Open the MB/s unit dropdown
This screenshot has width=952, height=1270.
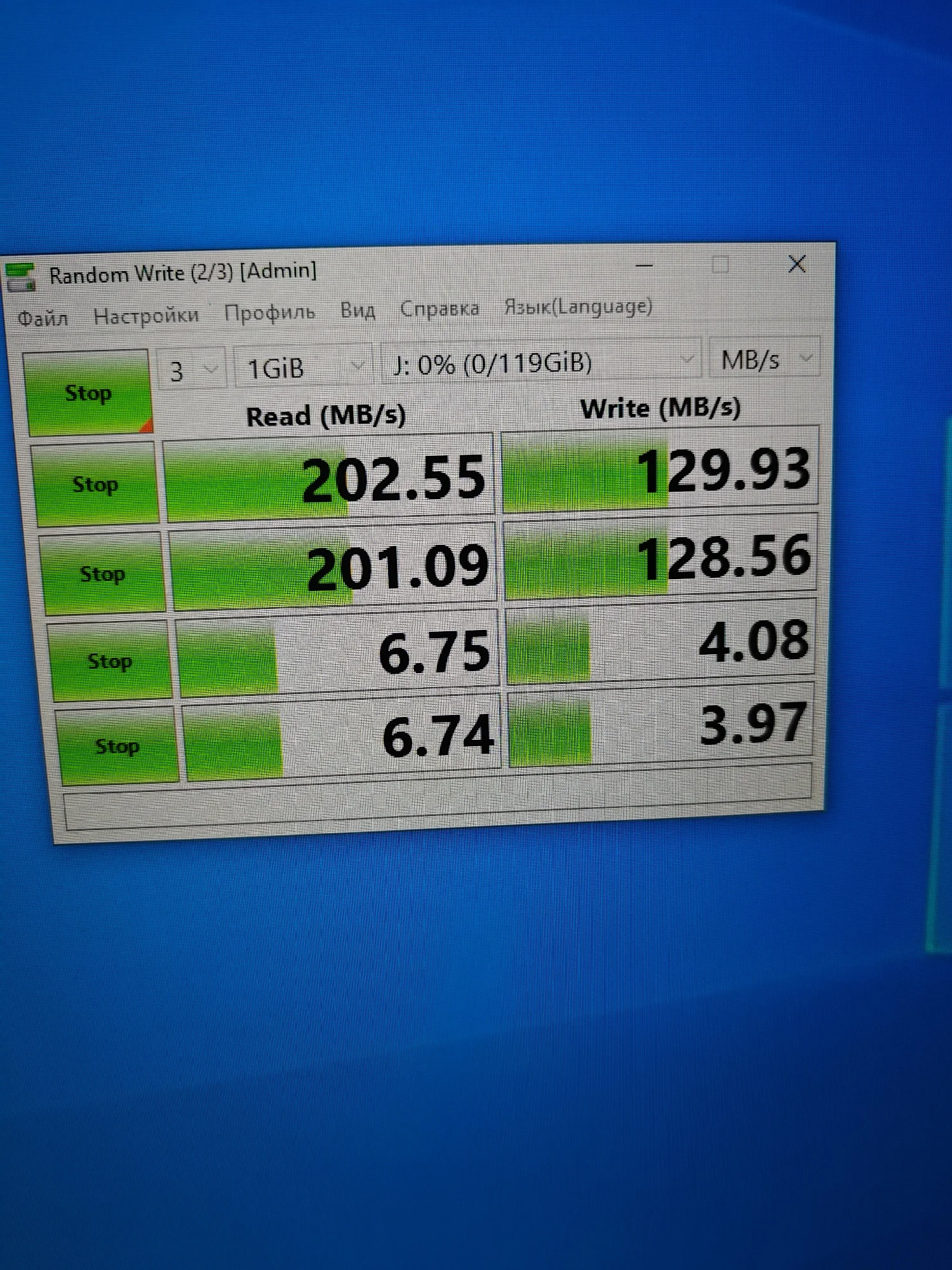[764, 359]
